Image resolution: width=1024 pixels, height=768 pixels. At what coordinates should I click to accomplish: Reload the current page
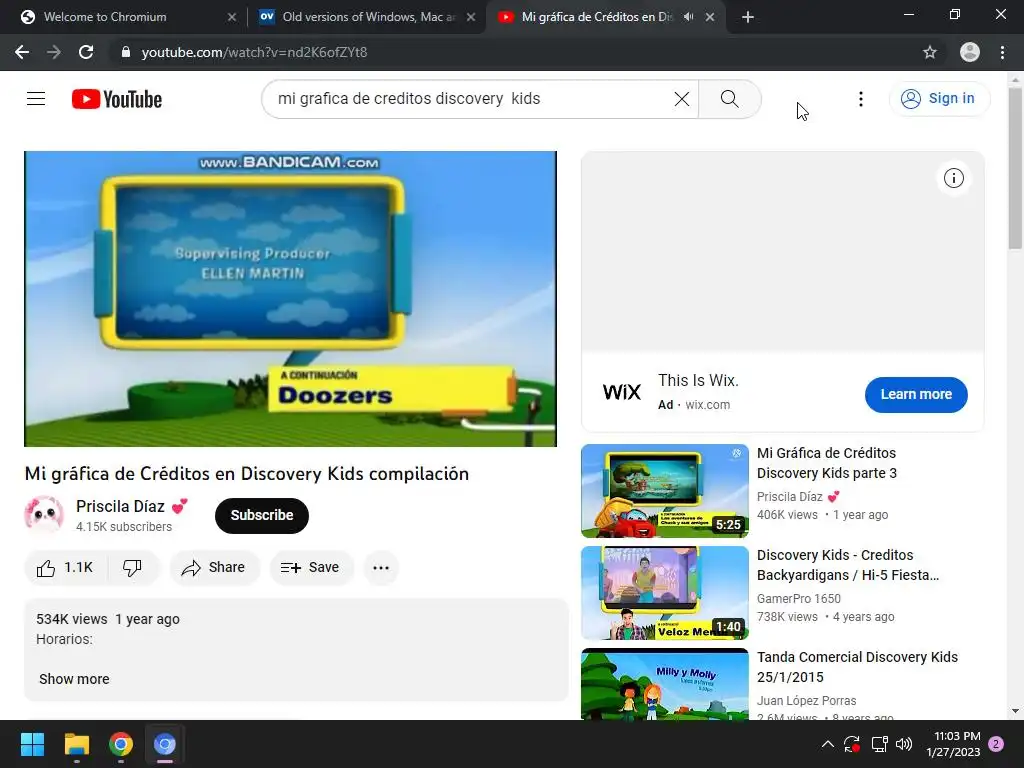86,52
